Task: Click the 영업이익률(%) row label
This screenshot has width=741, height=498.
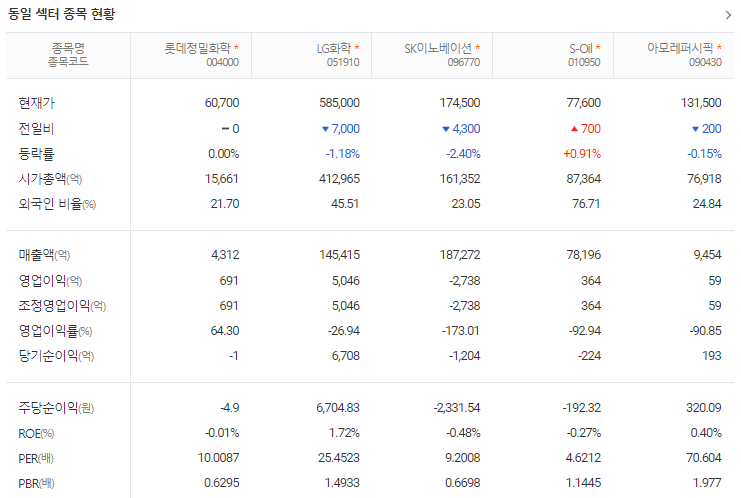Action: [55, 331]
